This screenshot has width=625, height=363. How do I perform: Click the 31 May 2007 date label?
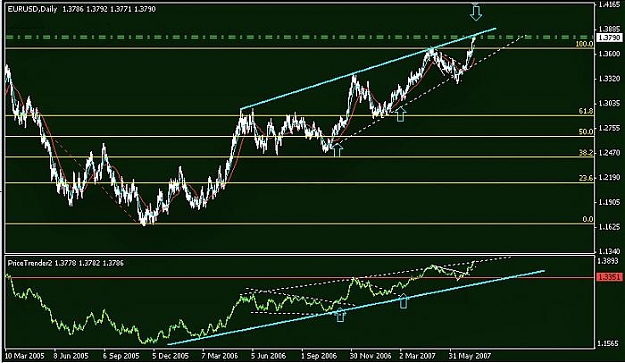(470, 355)
